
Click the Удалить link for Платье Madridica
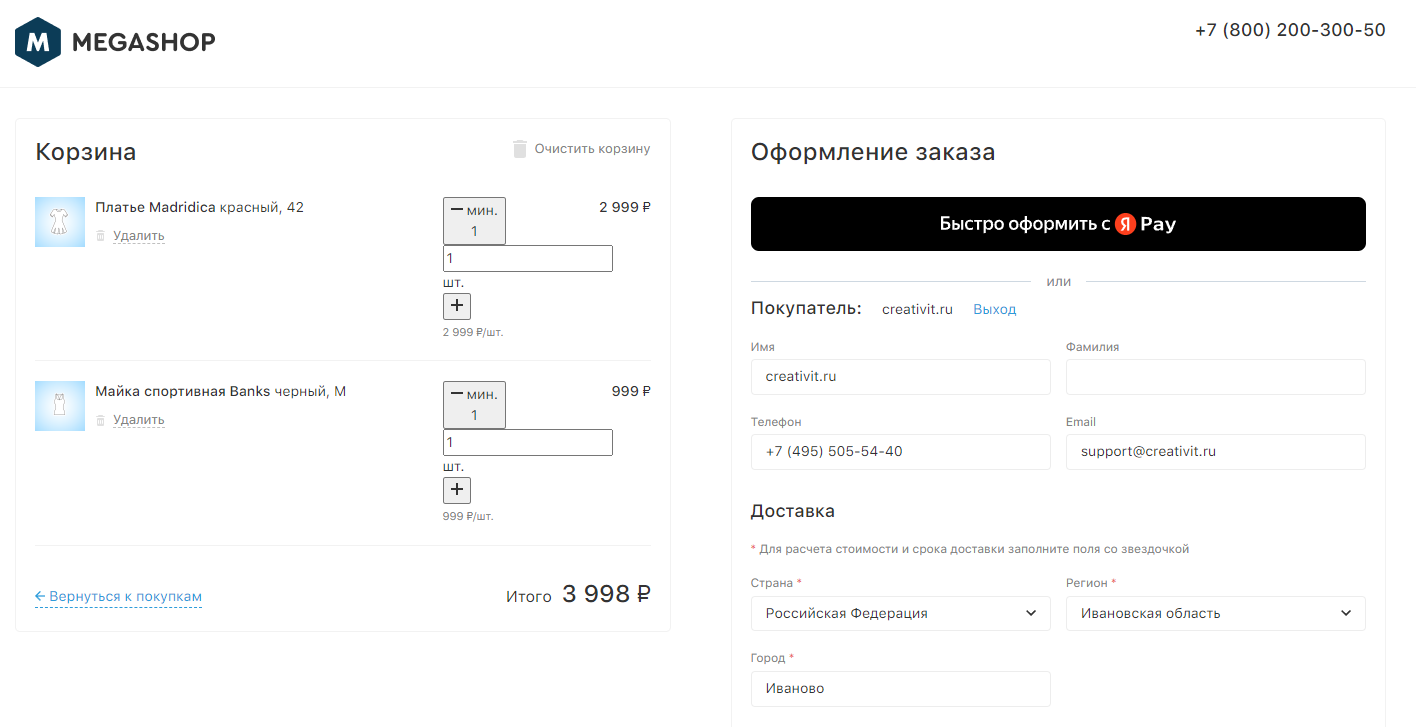[x=138, y=236]
